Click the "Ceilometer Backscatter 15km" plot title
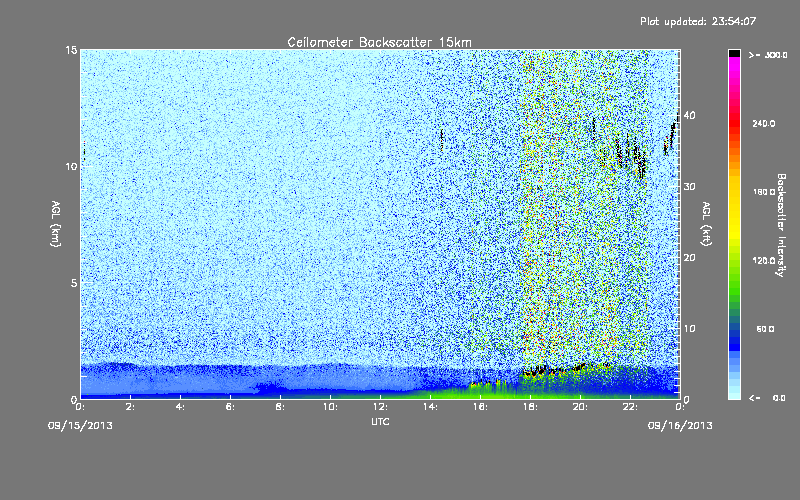 (379, 42)
